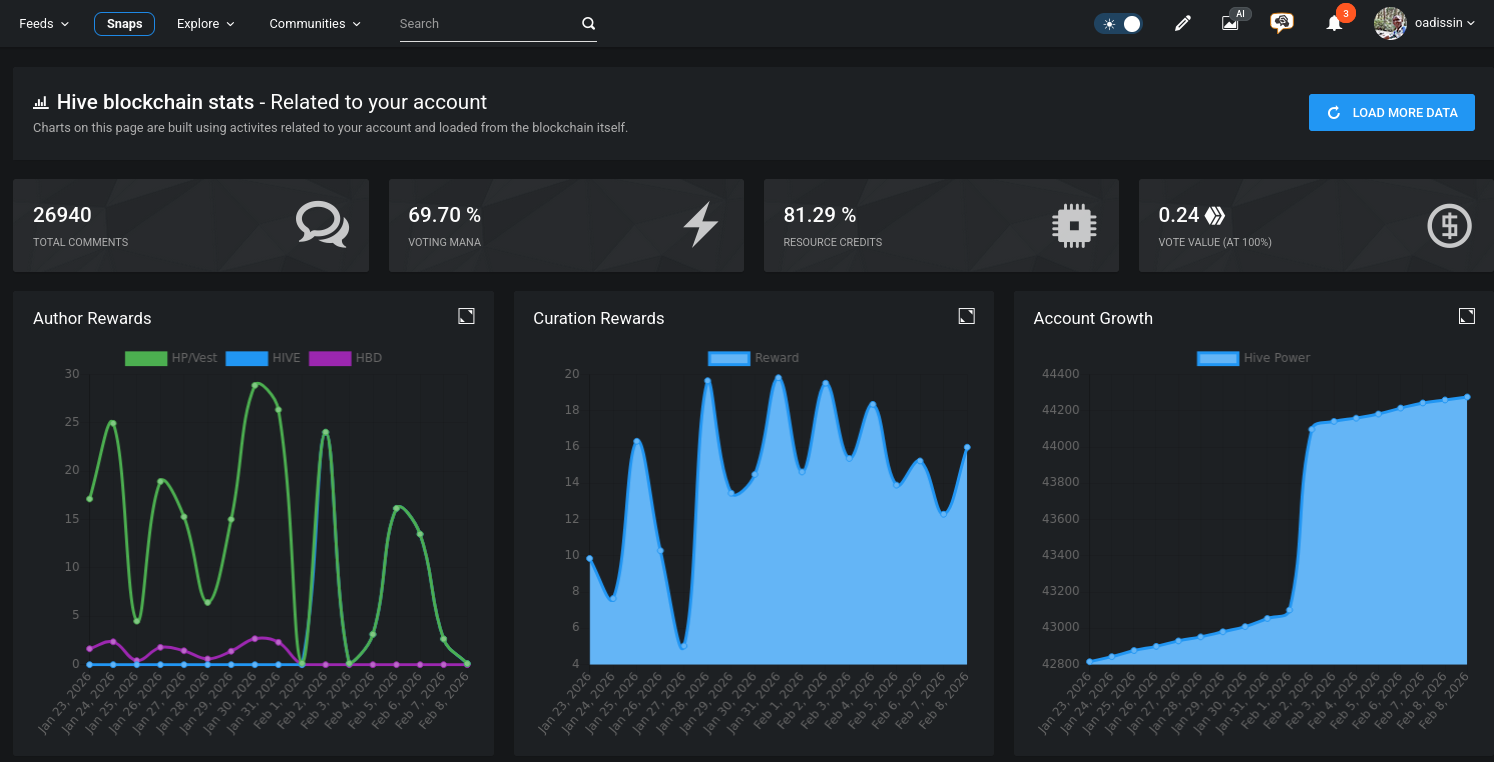Viewport: 1494px width, 762px height.
Task: Click the Jan 30 peak point on HP/Vest line
Action: [x=255, y=385]
